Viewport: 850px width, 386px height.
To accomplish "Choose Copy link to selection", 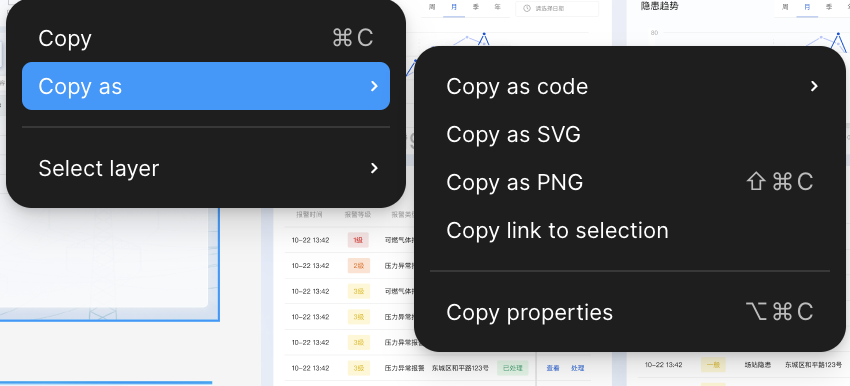I will click(x=630, y=230).
